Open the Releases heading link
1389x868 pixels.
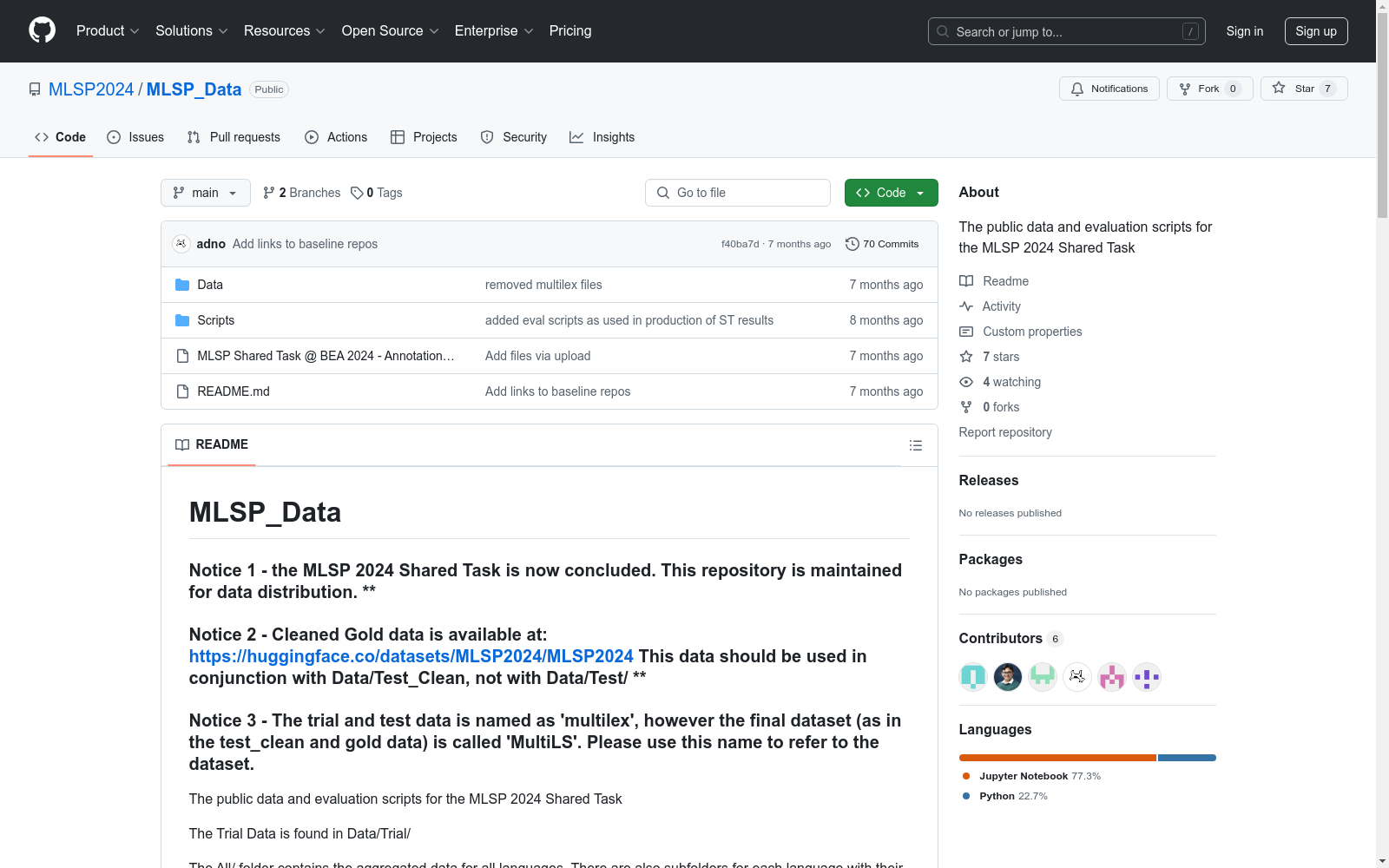click(989, 480)
